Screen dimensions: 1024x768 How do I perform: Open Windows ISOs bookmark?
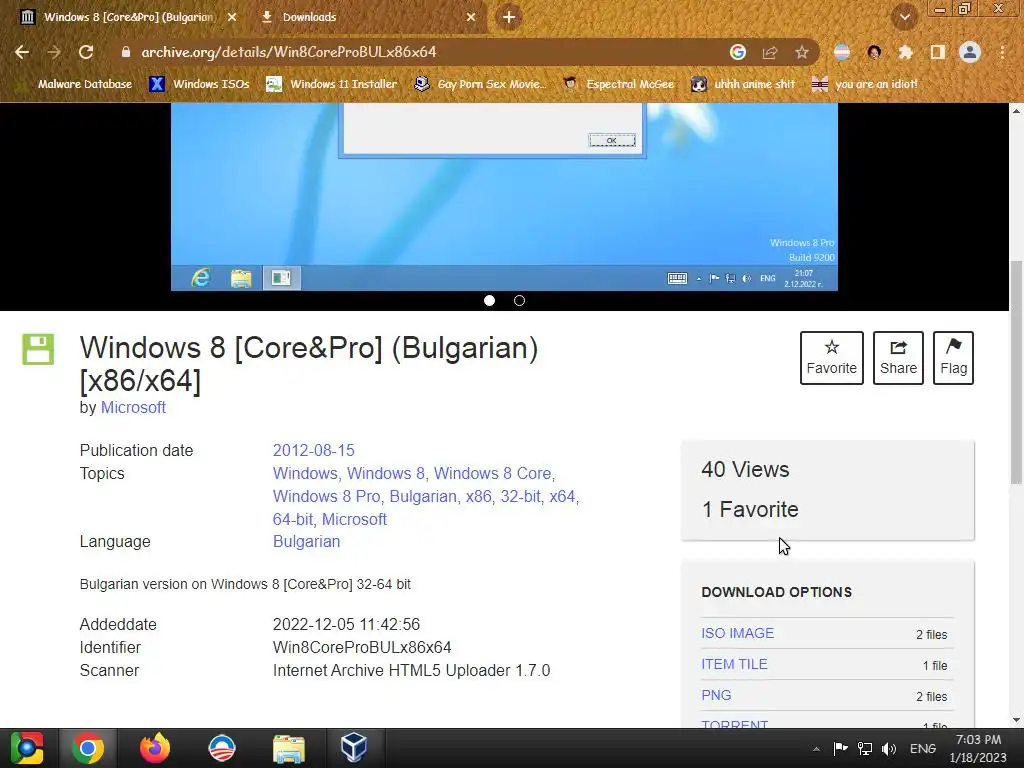point(200,84)
